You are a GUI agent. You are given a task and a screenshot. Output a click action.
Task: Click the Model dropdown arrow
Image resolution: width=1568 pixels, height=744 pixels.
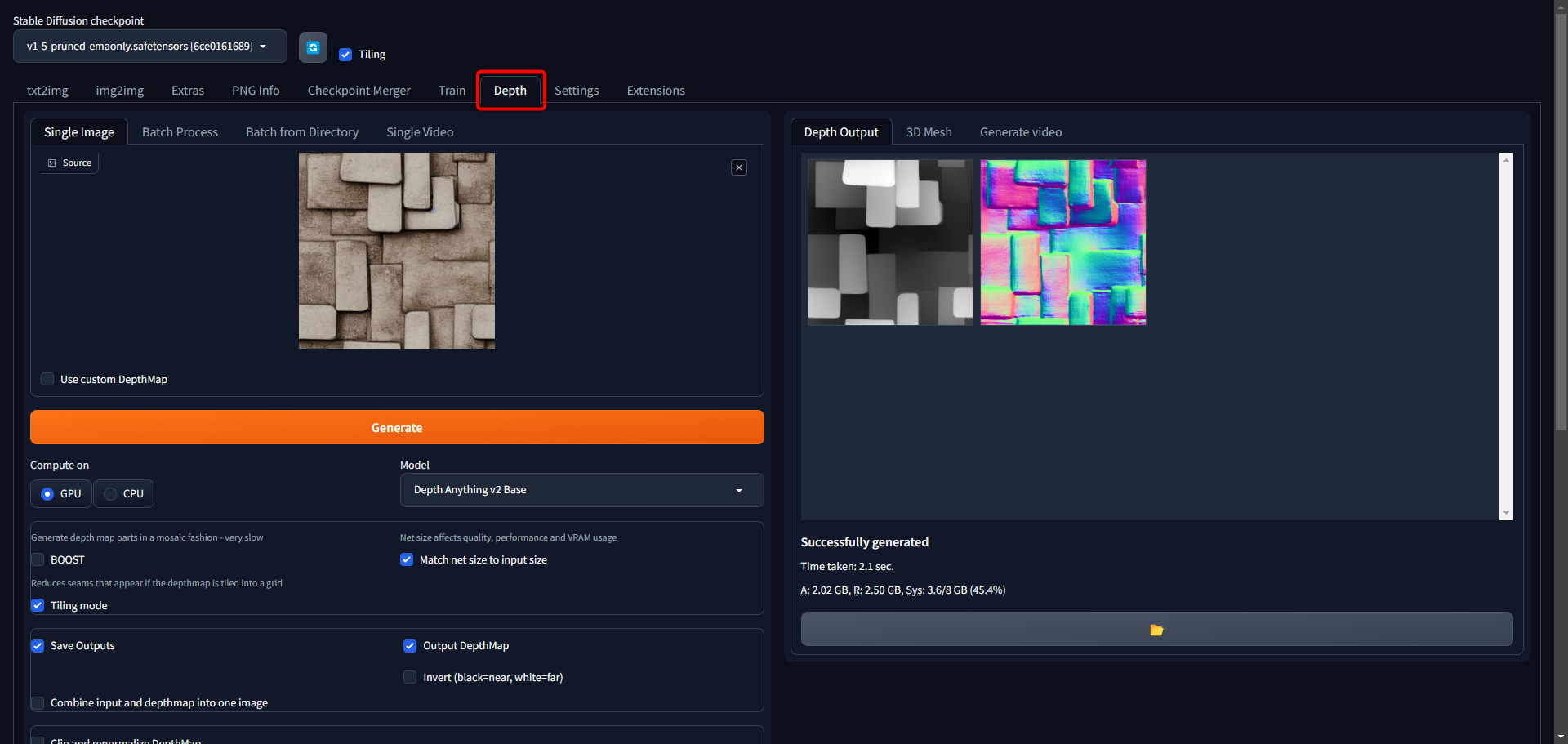pos(738,491)
